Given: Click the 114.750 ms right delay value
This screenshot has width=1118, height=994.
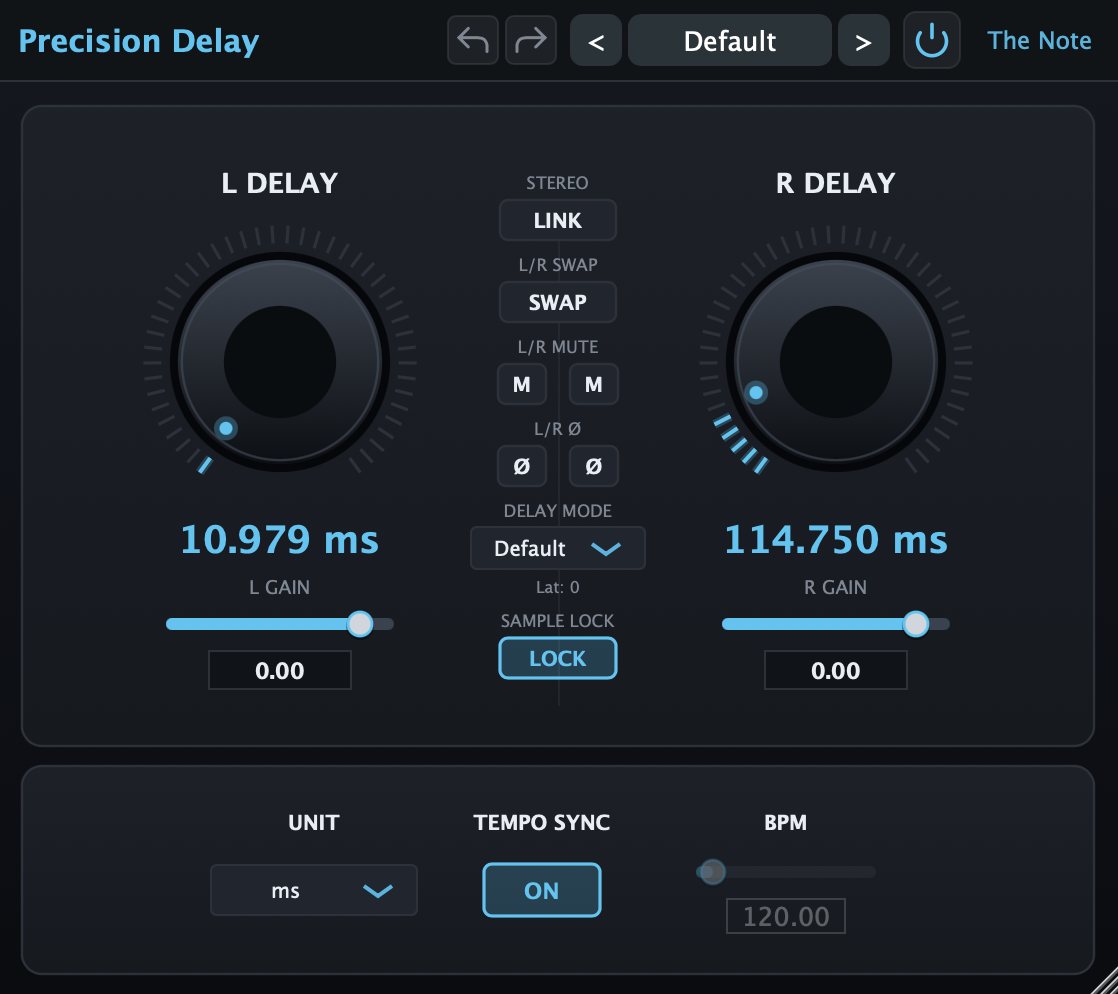Looking at the screenshot, I should tap(836, 539).
